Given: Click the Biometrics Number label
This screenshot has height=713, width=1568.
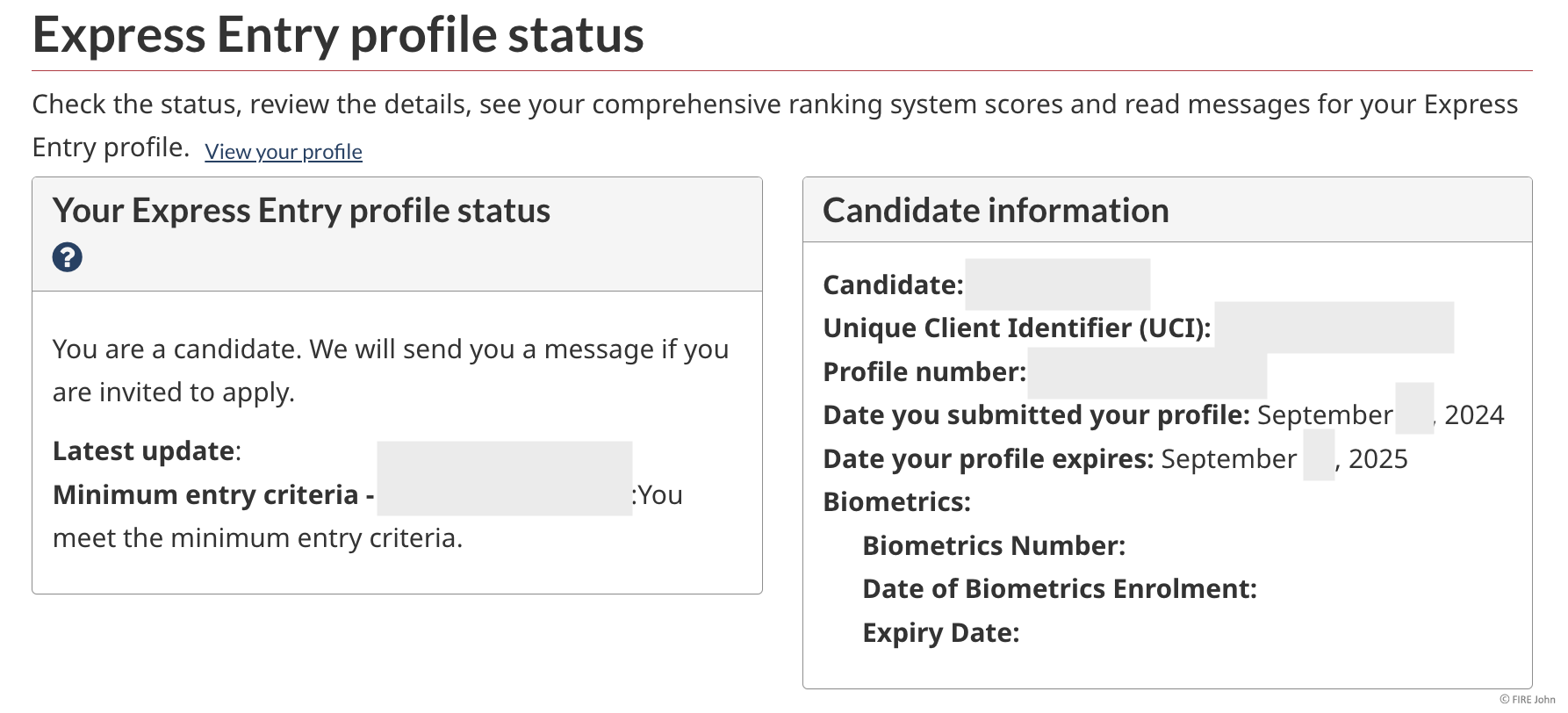Looking at the screenshot, I should click(x=994, y=546).
